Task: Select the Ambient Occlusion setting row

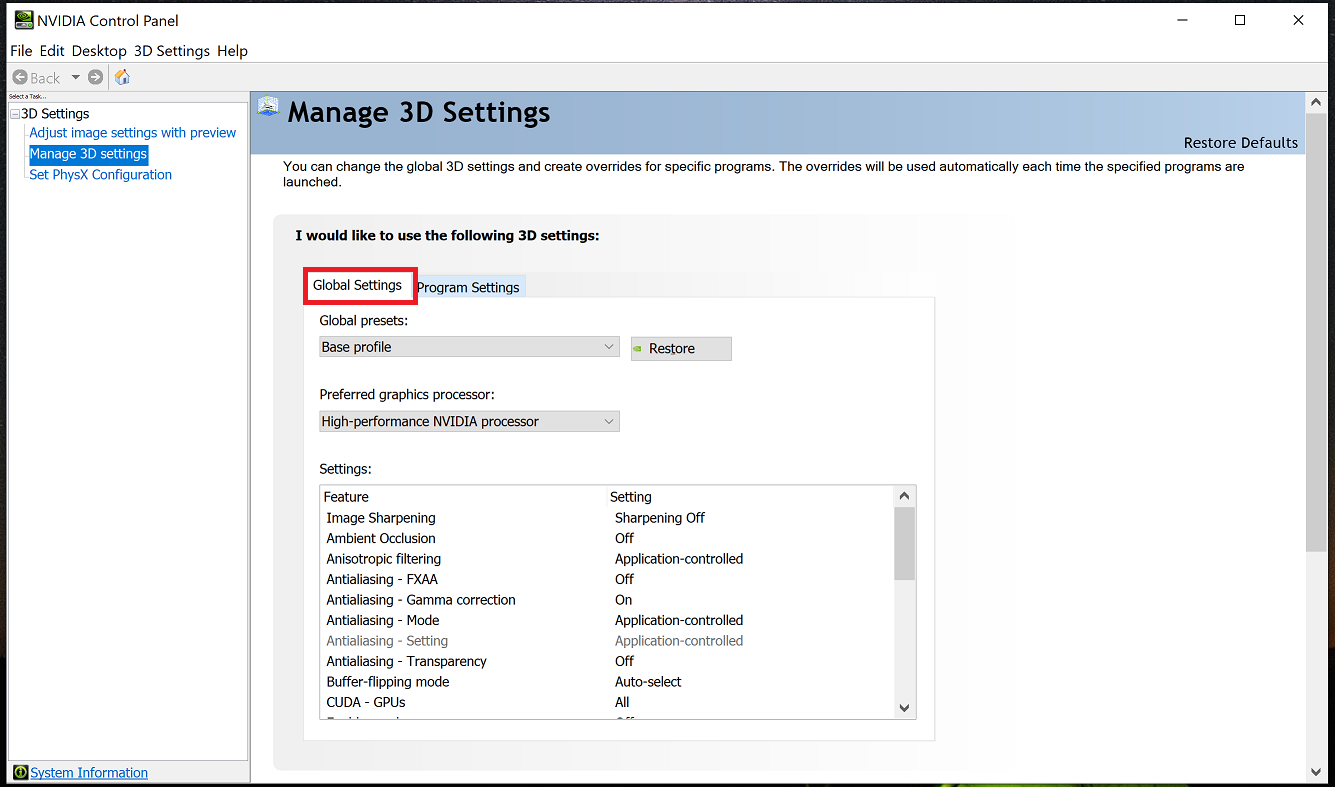Action: pos(381,538)
